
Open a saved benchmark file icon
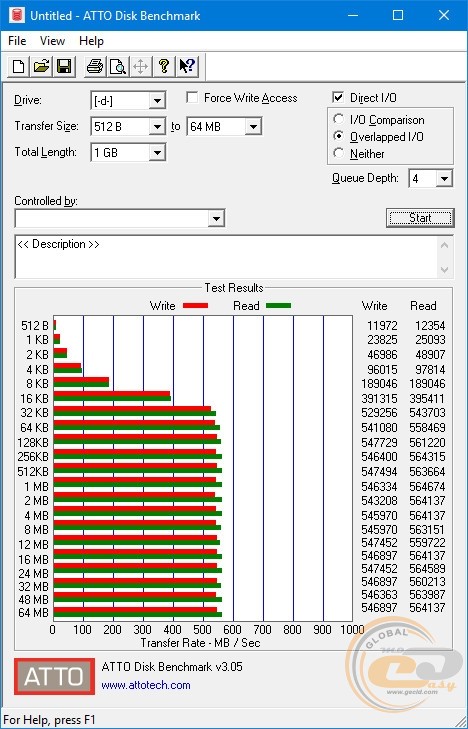pyautogui.click(x=41, y=67)
